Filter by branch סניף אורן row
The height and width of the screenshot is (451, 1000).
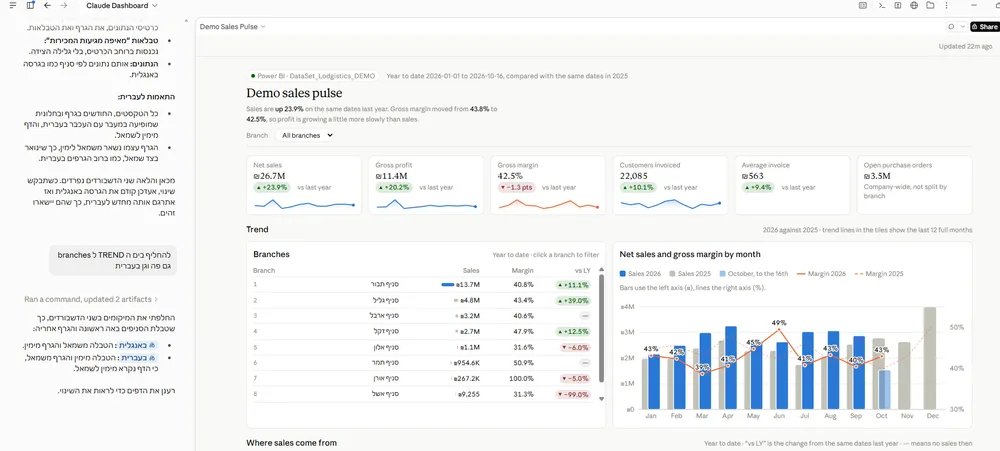coord(422,378)
